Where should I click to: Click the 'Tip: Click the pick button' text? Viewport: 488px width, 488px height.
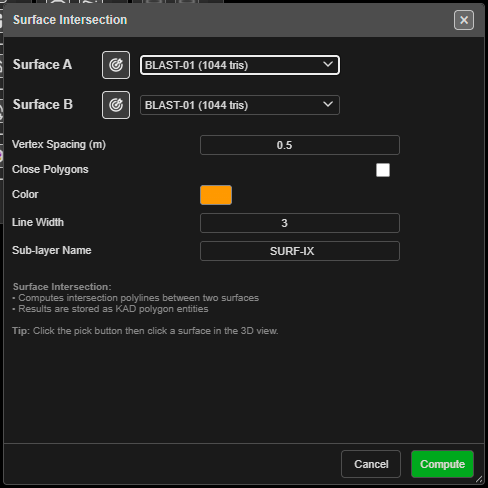(x=145, y=331)
